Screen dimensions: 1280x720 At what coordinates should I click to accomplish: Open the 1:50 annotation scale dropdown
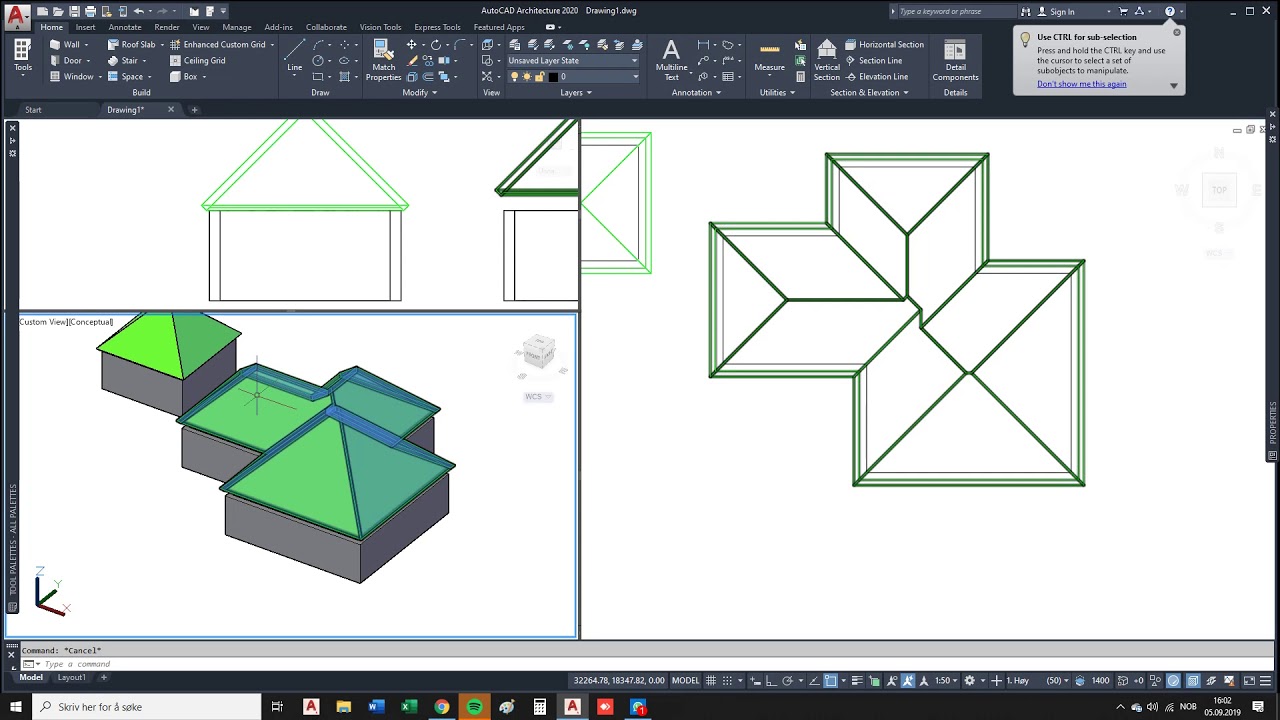[946, 681]
